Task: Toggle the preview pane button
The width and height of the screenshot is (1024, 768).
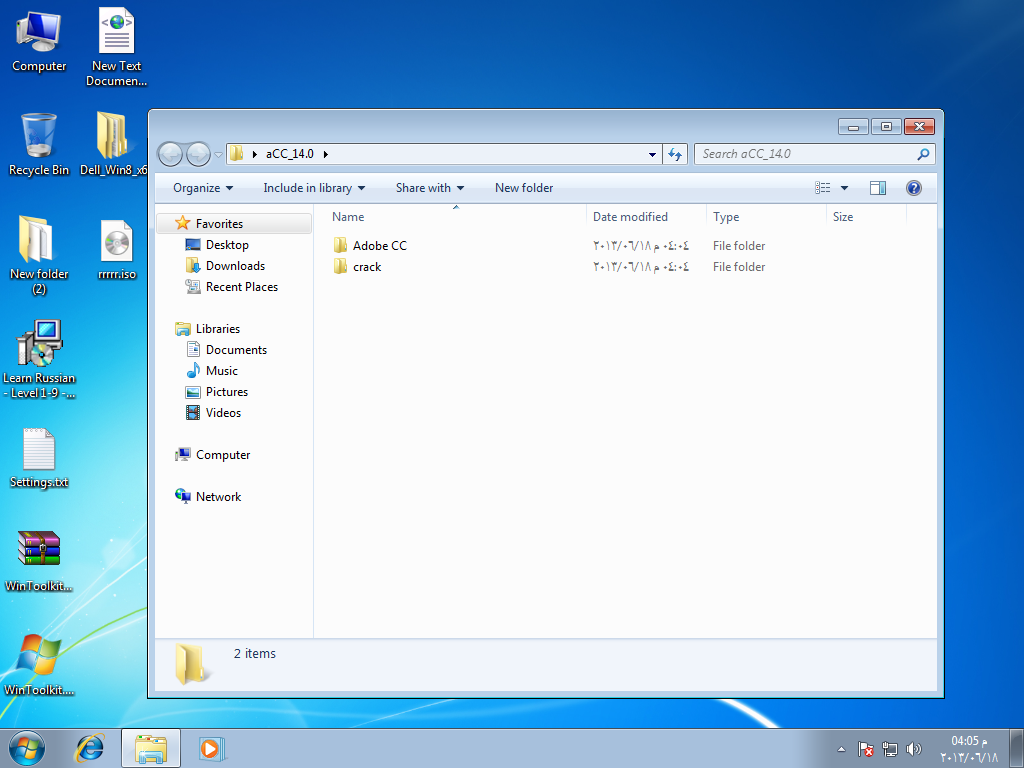Action: (x=878, y=188)
